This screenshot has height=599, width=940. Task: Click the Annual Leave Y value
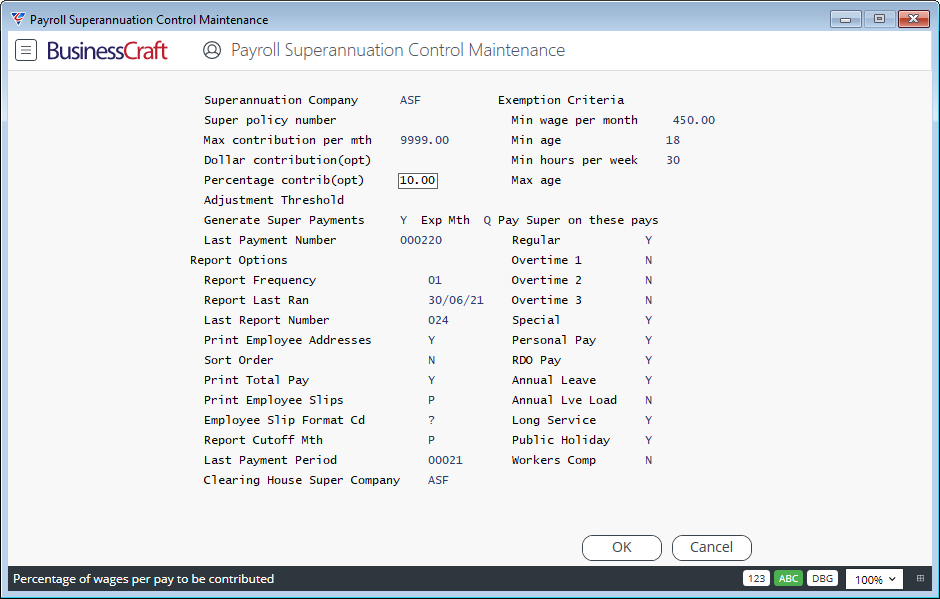pyautogui.click(x=649, y=380)
